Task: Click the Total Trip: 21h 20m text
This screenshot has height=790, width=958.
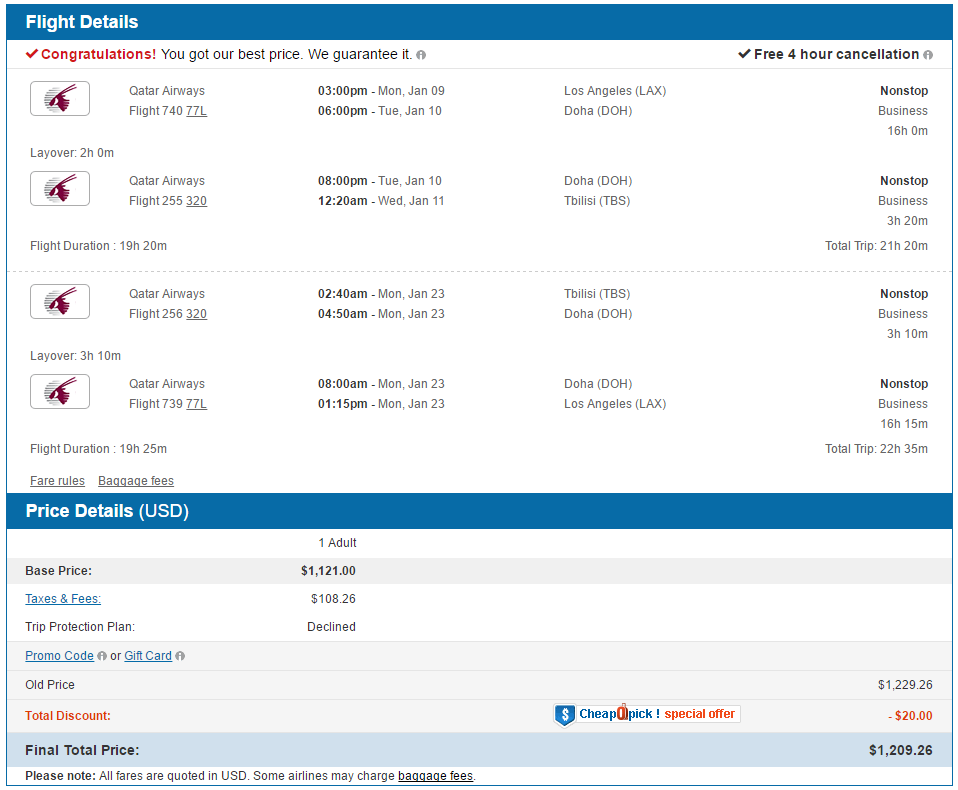Action: coord(876,246)
